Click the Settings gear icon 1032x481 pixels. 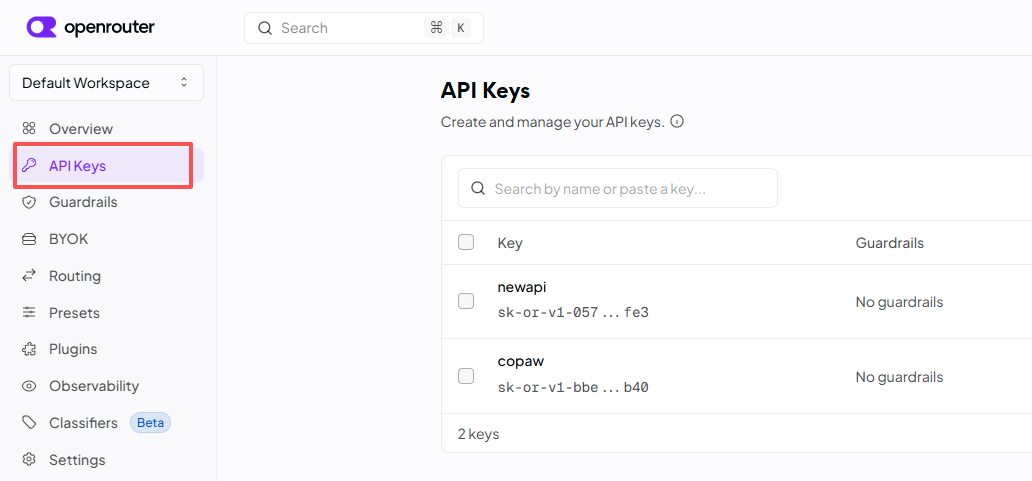29,459
